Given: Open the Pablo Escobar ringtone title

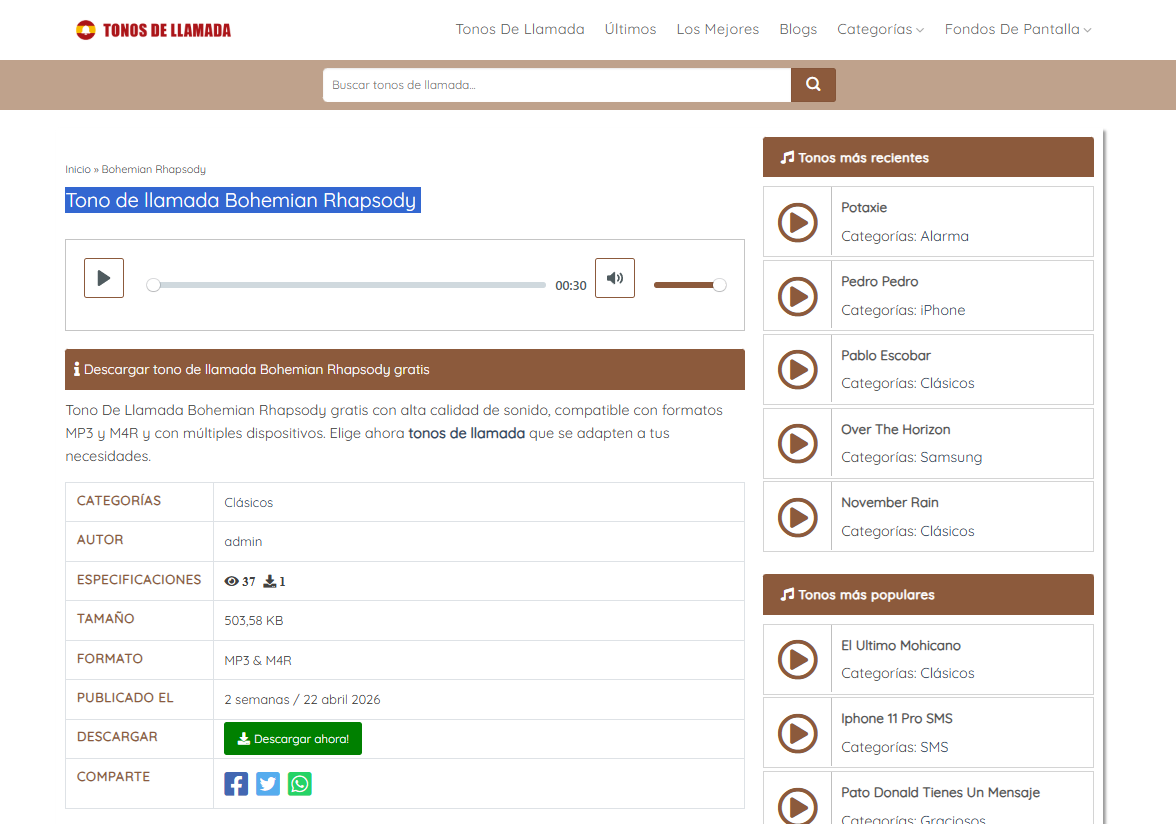Looking at the screenshot, I should coord(886,355).
